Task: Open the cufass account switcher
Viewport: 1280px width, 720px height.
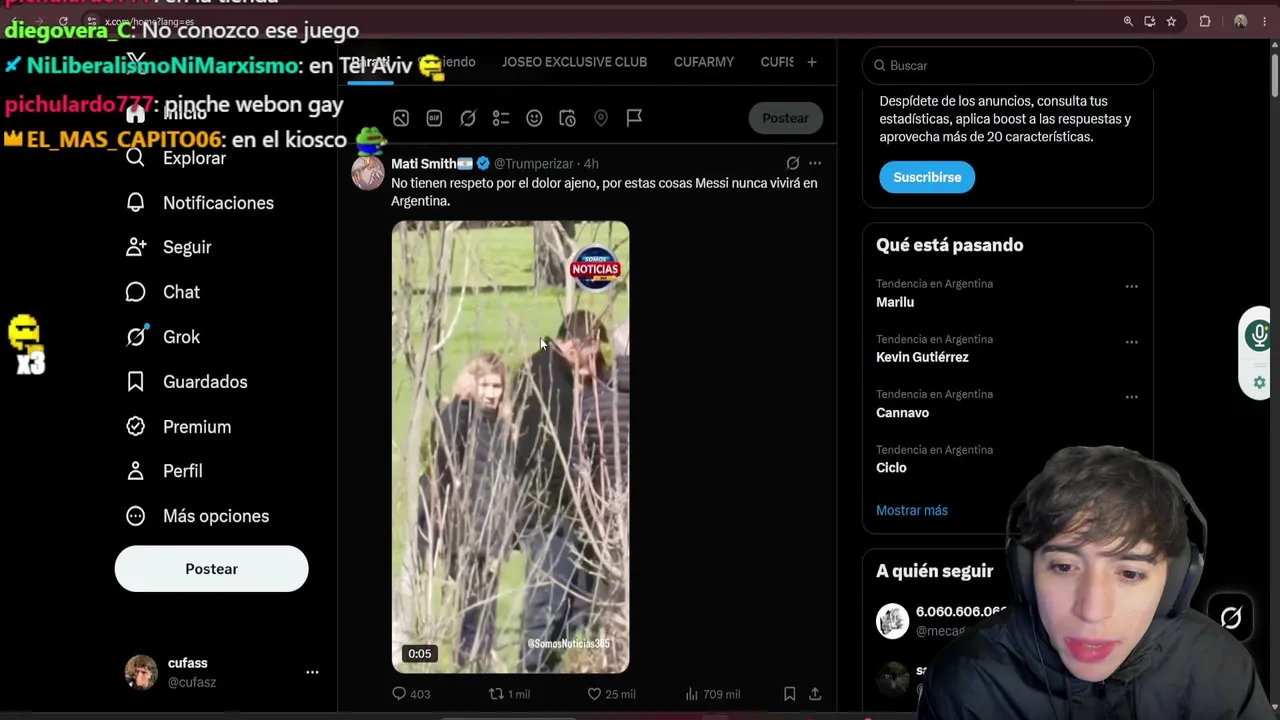Action: (x=222, y=673)
